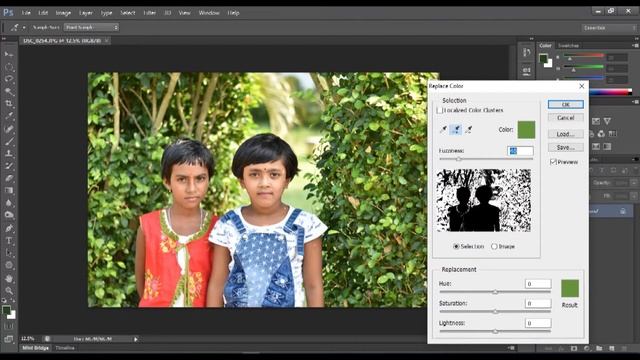640x360 pixels.
Task: Open the Sample Size dropdown
Action: [x=91, y=27]
